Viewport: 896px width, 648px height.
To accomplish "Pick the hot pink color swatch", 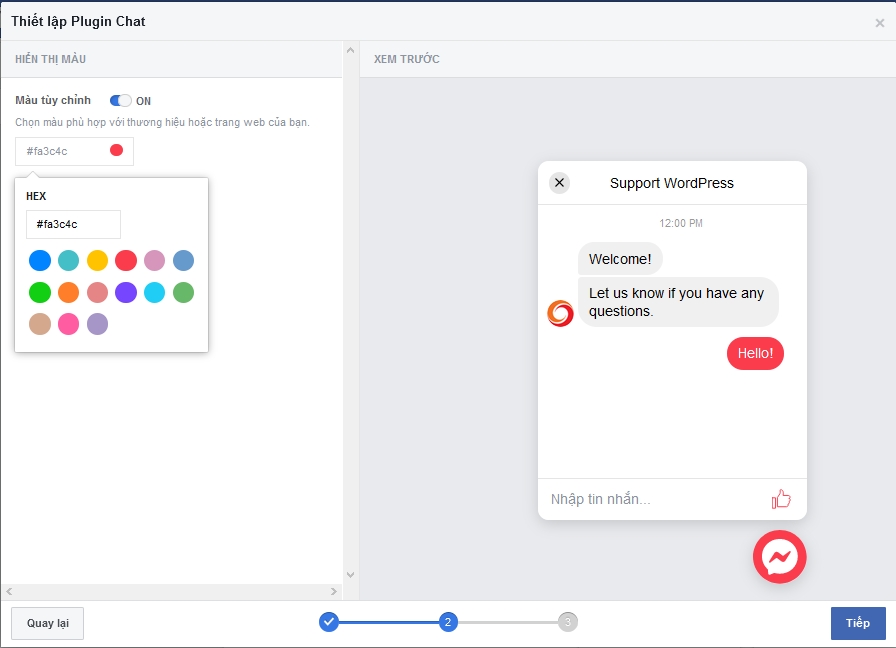I will tap(68, 324).
